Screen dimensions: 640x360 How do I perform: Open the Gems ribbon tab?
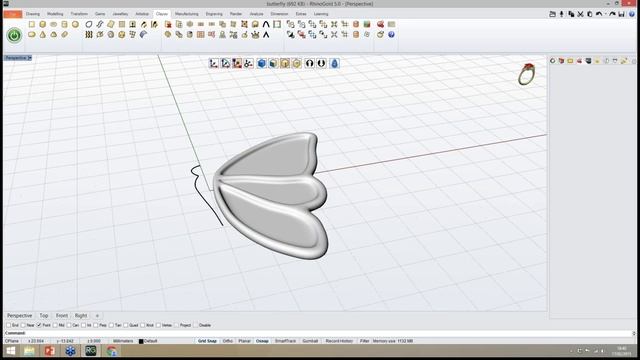(x=100, y=14)
